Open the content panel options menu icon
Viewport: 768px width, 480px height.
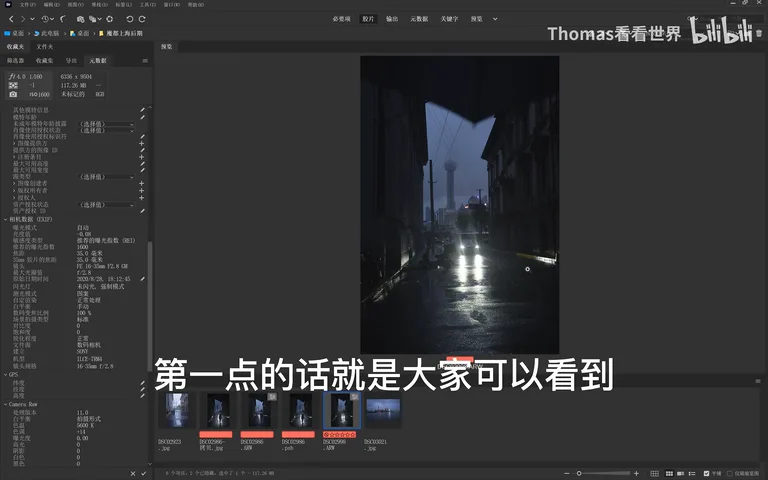pyautogui.click(x=758, y=381)
